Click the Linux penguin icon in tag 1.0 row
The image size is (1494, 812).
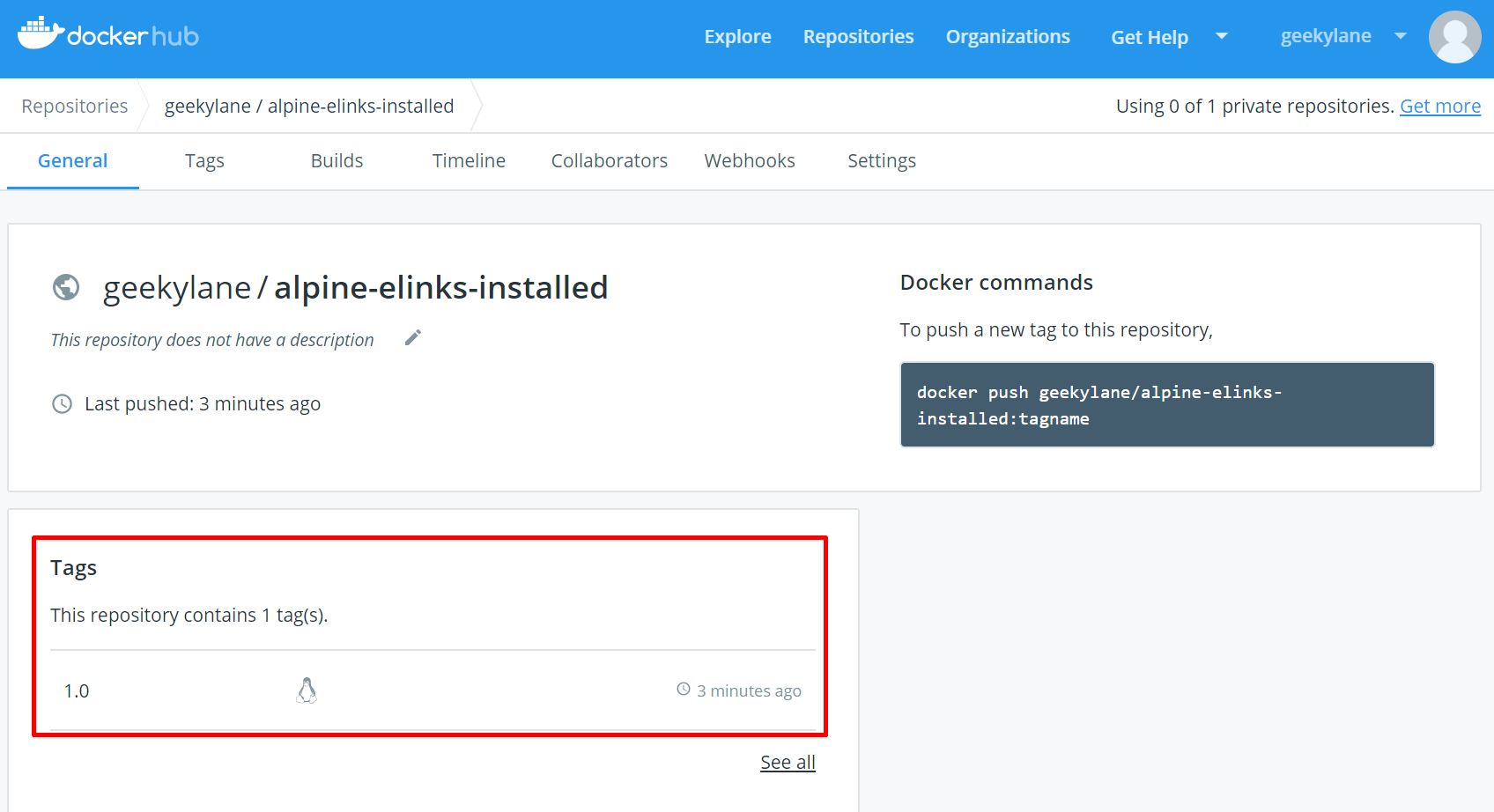[307, 690]
